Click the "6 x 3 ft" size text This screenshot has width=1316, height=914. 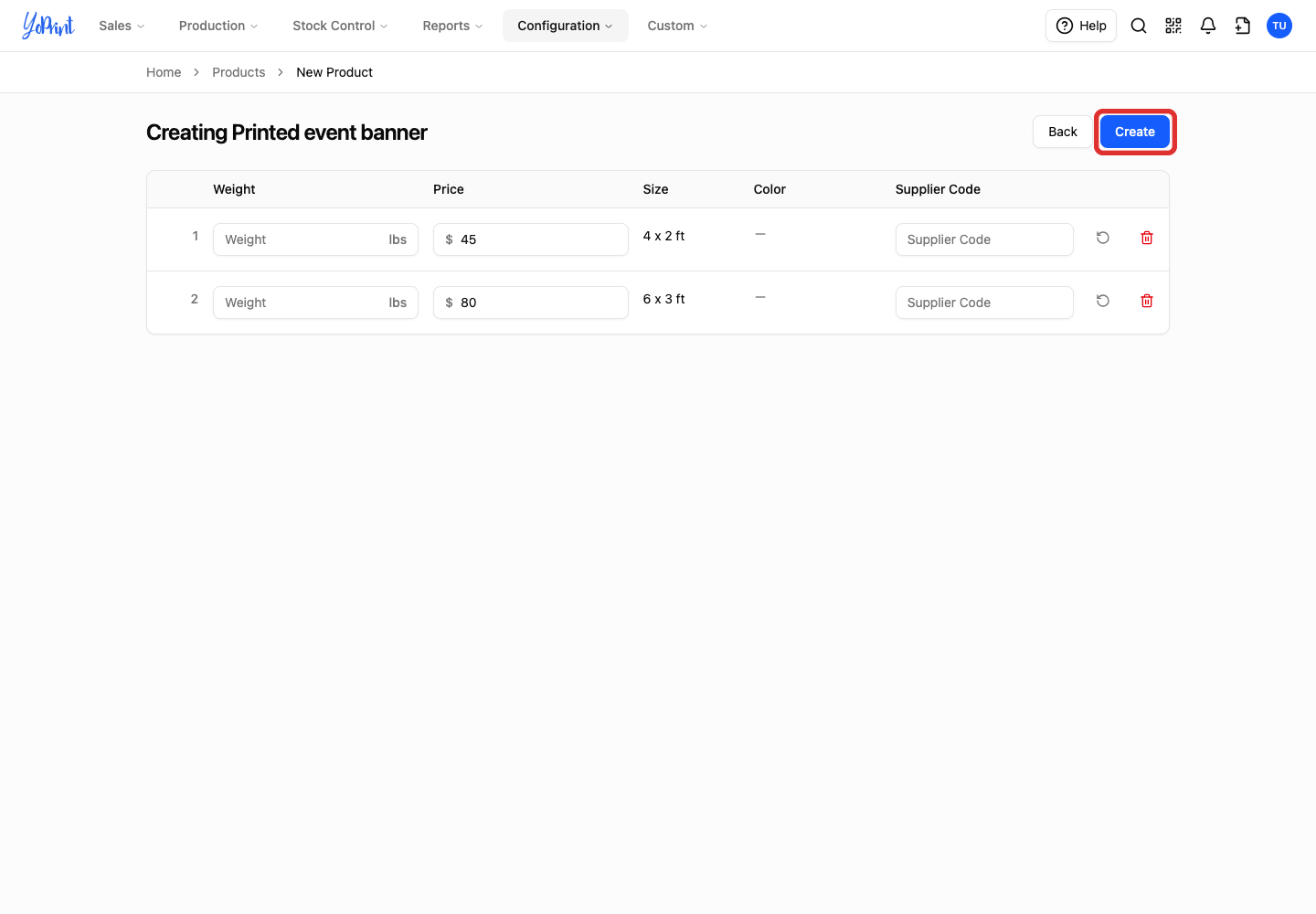click(663, 299)
